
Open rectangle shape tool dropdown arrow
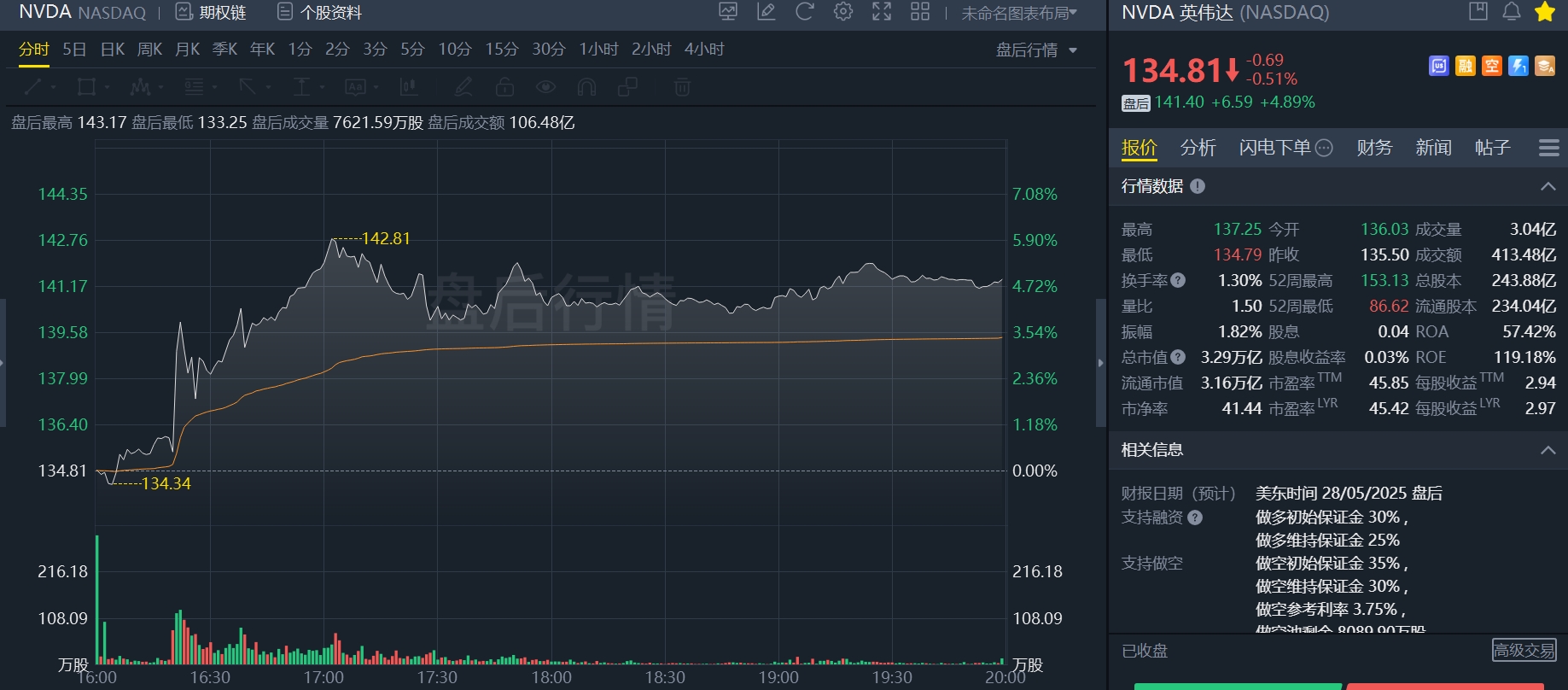[x=107, y=87]
